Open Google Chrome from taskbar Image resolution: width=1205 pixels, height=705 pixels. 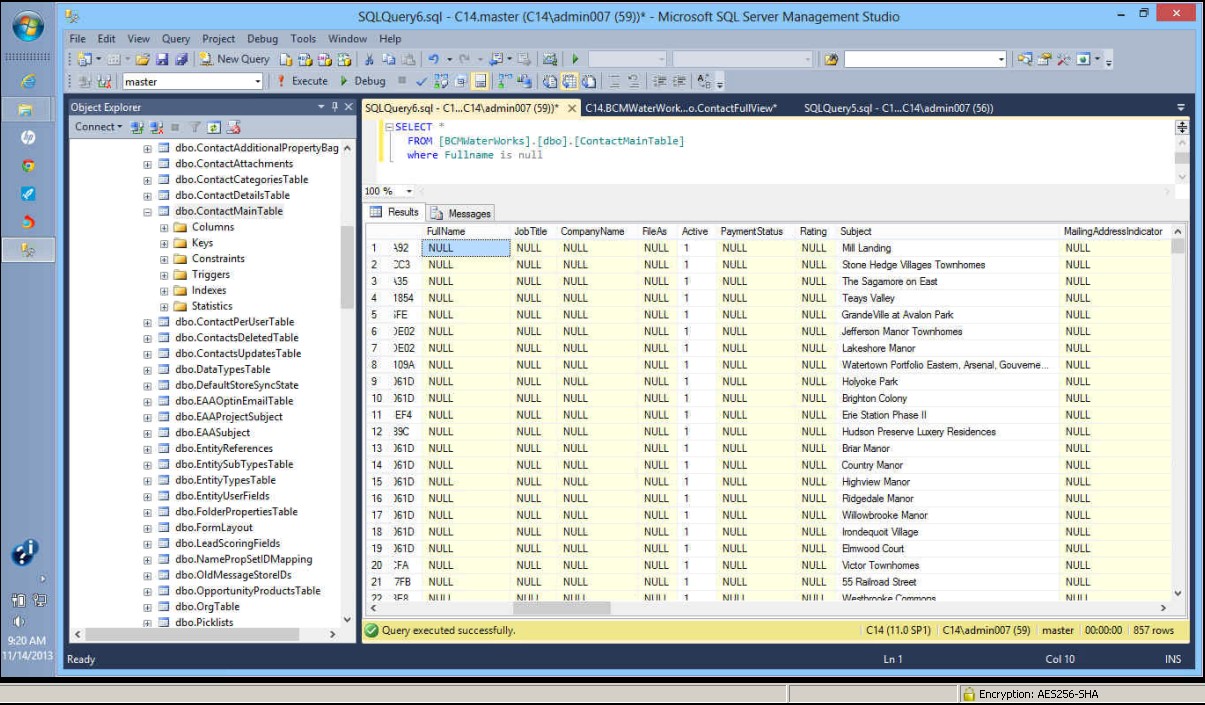coord(28,165)
